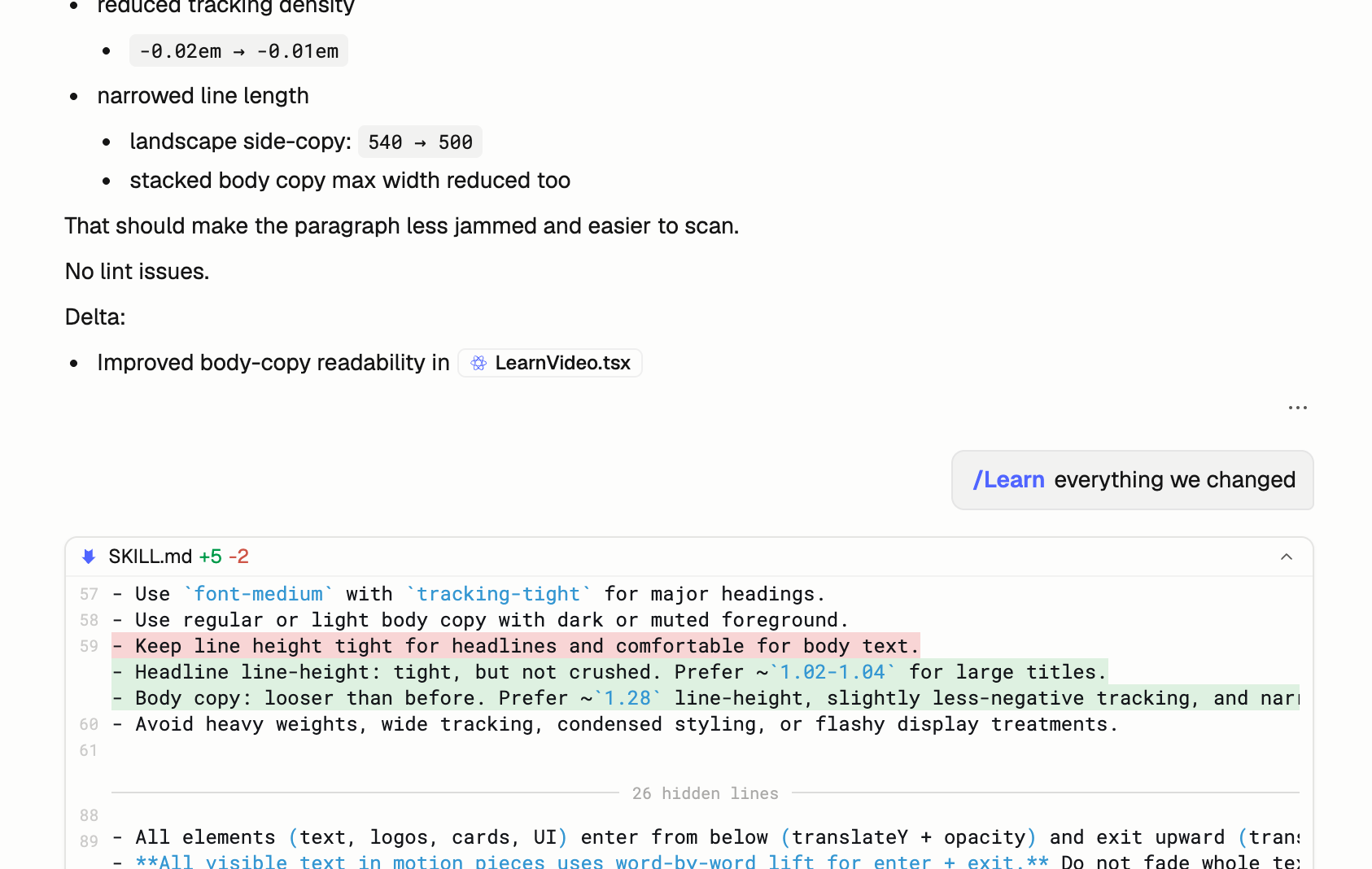Open the LearnVideo.tsx file chip

[x=561, y=363]
